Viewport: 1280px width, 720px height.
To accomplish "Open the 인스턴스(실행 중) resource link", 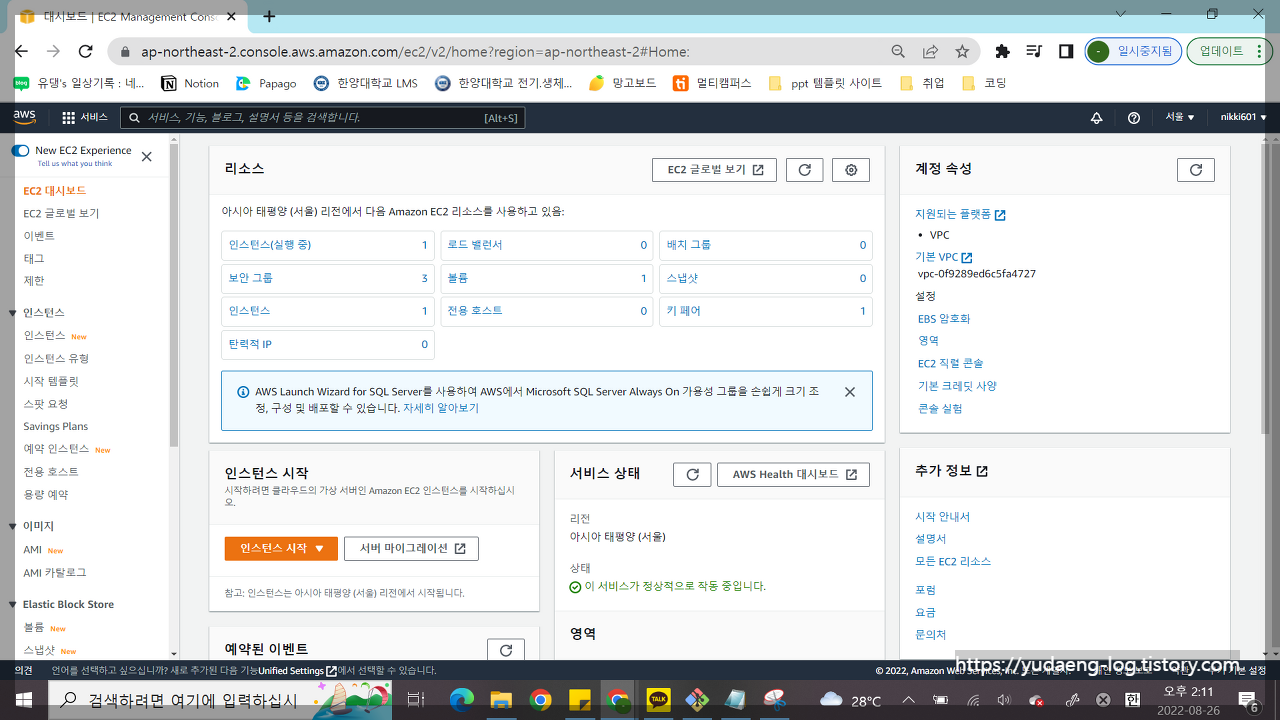I will pos(269,245).
